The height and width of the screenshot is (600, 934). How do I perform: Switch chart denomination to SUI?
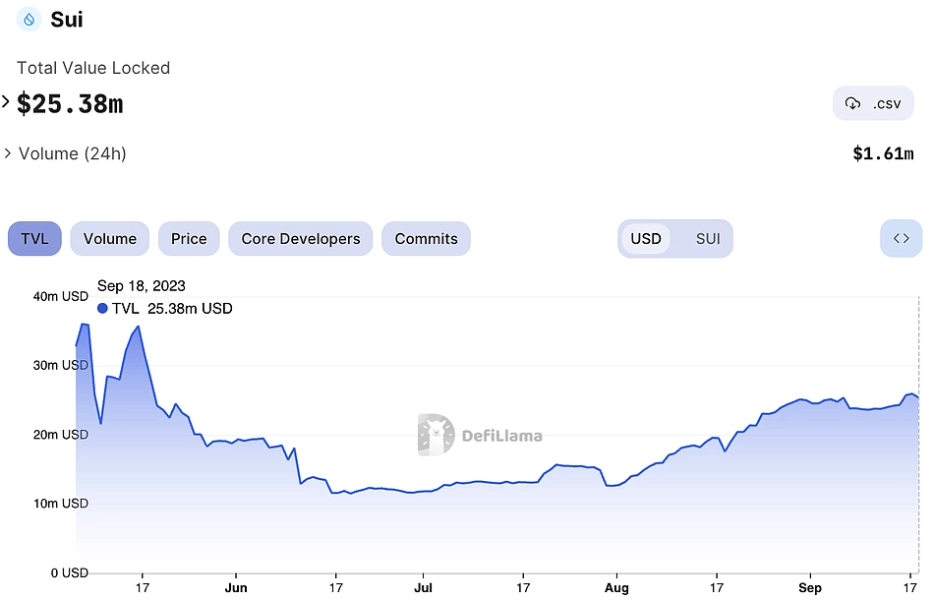pos(708,238)
